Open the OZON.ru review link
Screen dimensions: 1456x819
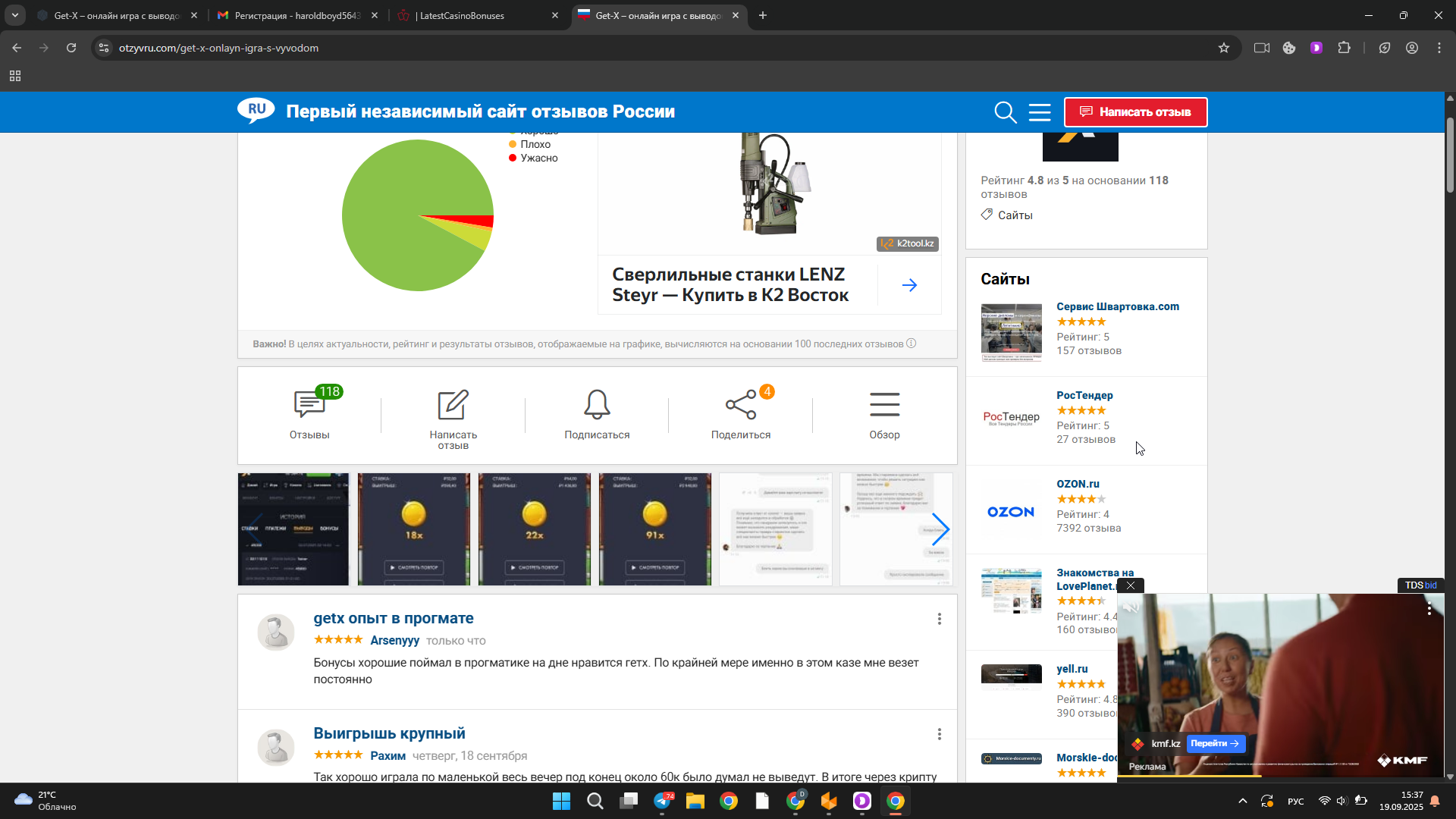pyautogui.click(x=1078, y=484)
